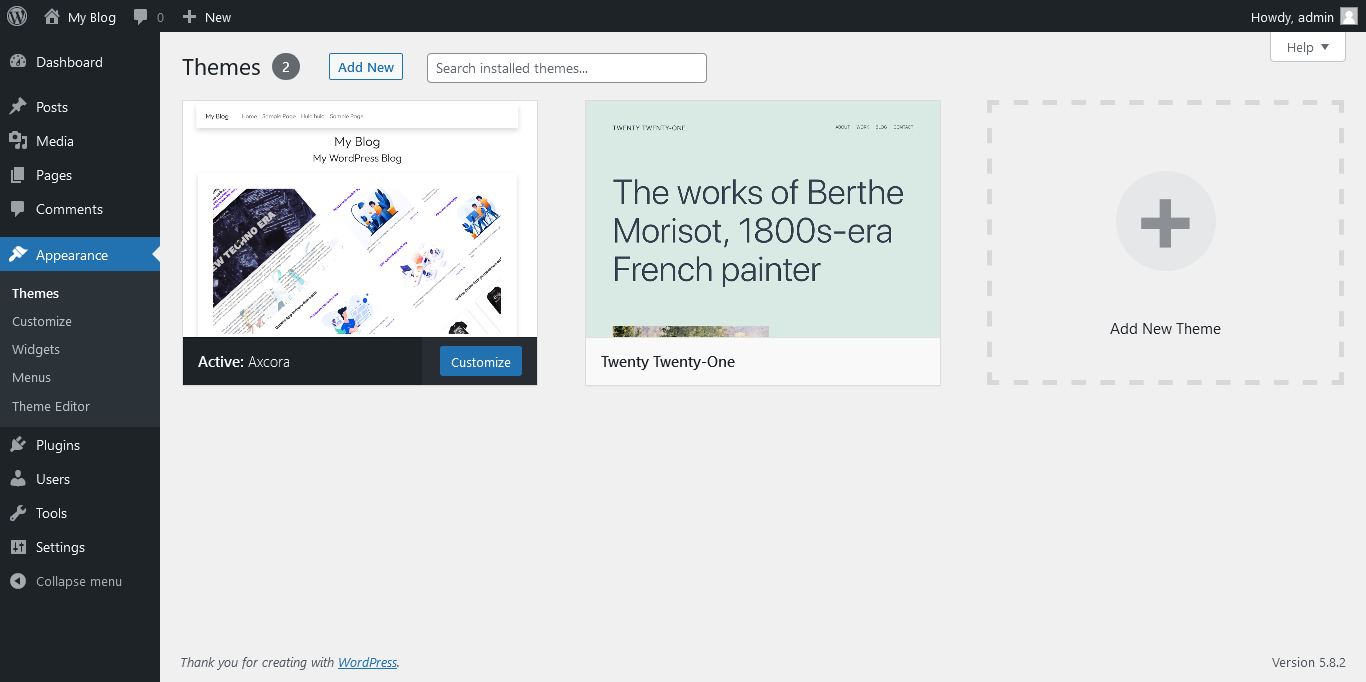Click the Plugins plug icon
This screenshot has width=1366, height=682.
click(x=18, y=445)
